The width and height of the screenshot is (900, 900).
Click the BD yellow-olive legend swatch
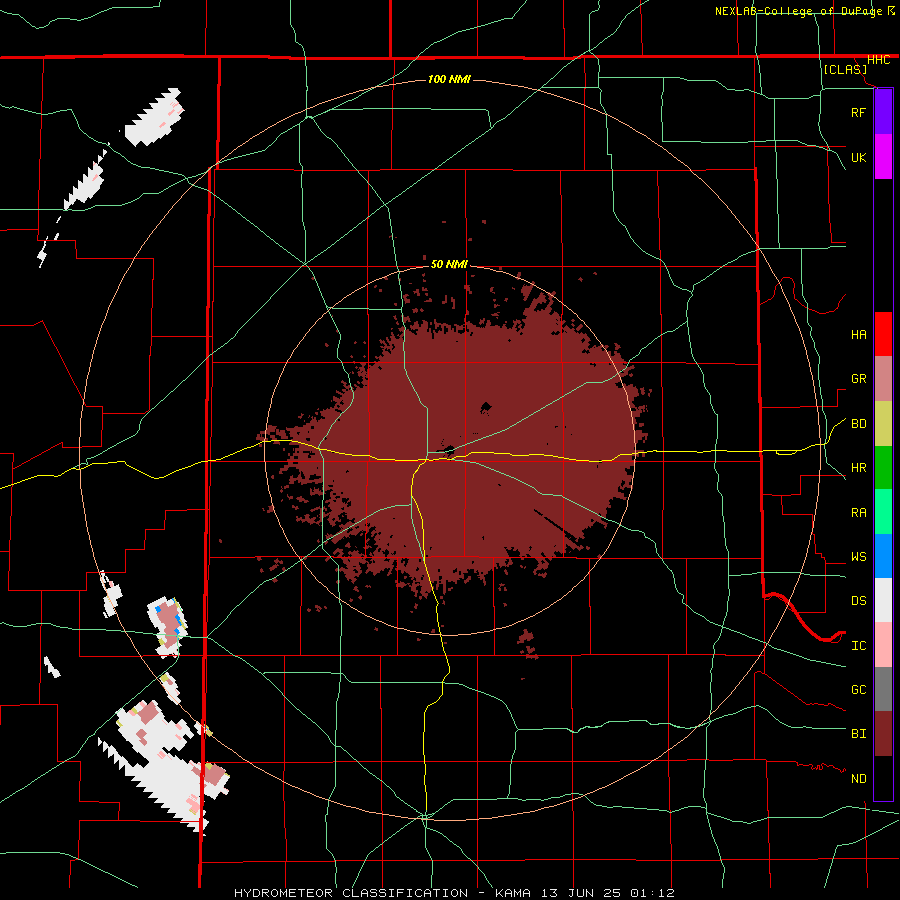[883, 424]
